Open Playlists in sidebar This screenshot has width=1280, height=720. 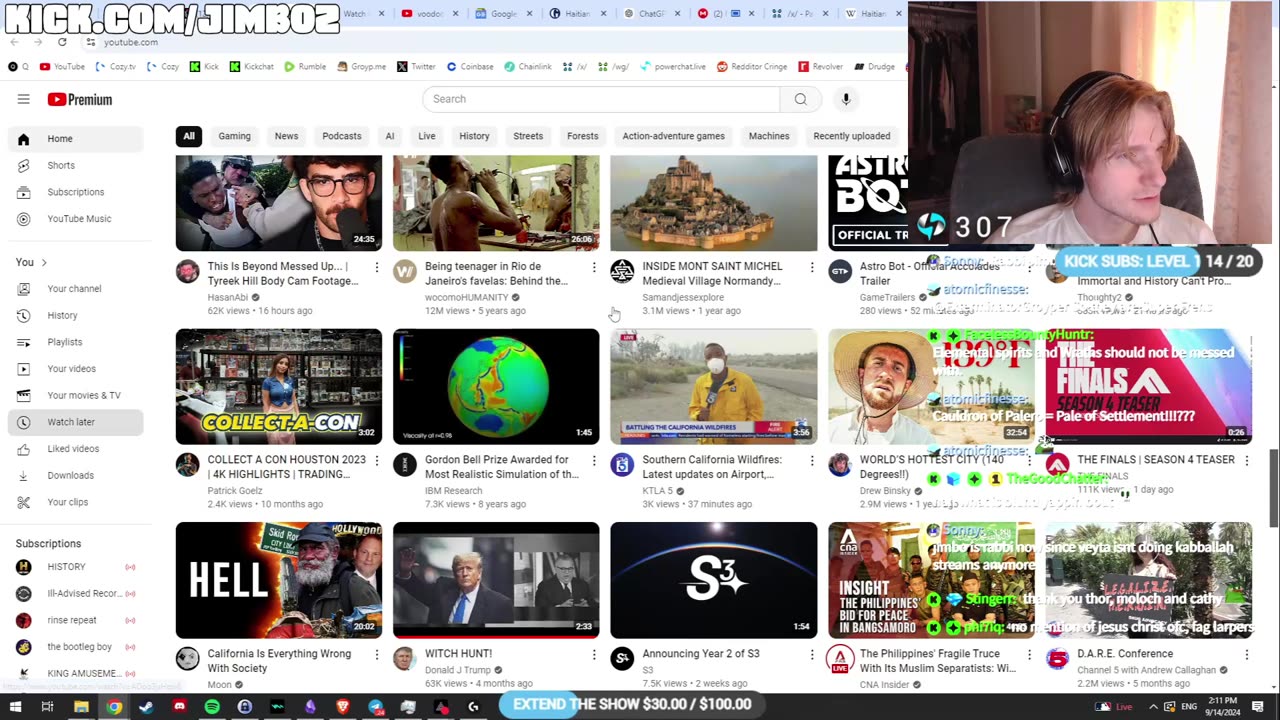pyautogui.click(x=75, y=342)
